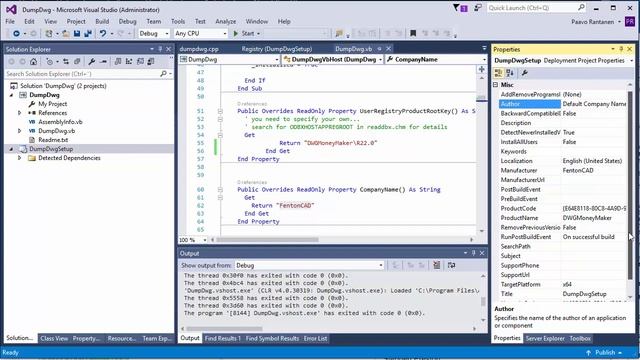Open the Debug menu
The image size is (640, 360).
[127, 21]
